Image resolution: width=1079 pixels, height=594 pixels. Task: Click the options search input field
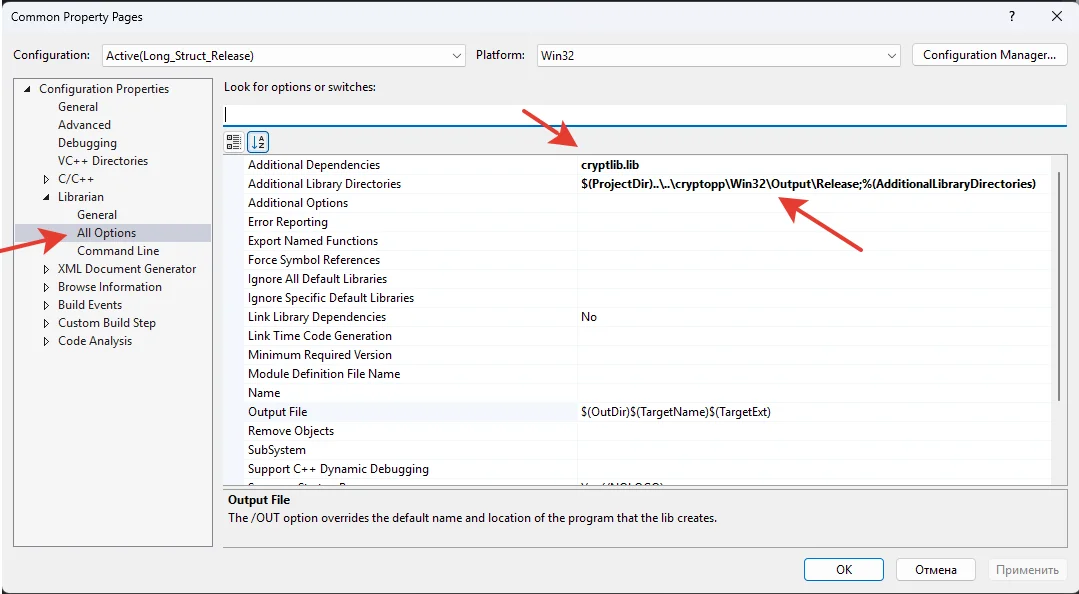pyautogui.click(x=644, y=115)
